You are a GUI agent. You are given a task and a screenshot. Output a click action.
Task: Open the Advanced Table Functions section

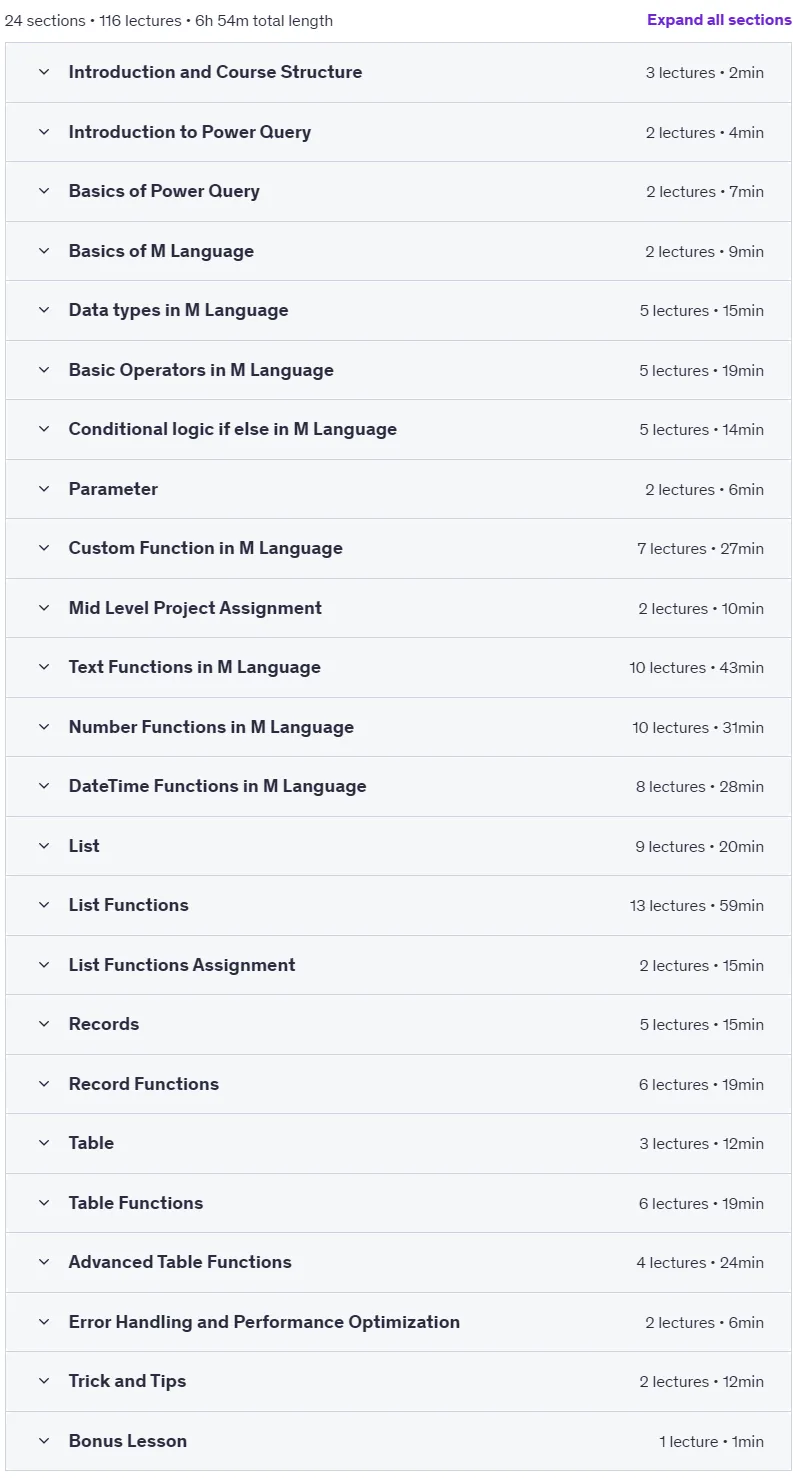(398, 1262)
